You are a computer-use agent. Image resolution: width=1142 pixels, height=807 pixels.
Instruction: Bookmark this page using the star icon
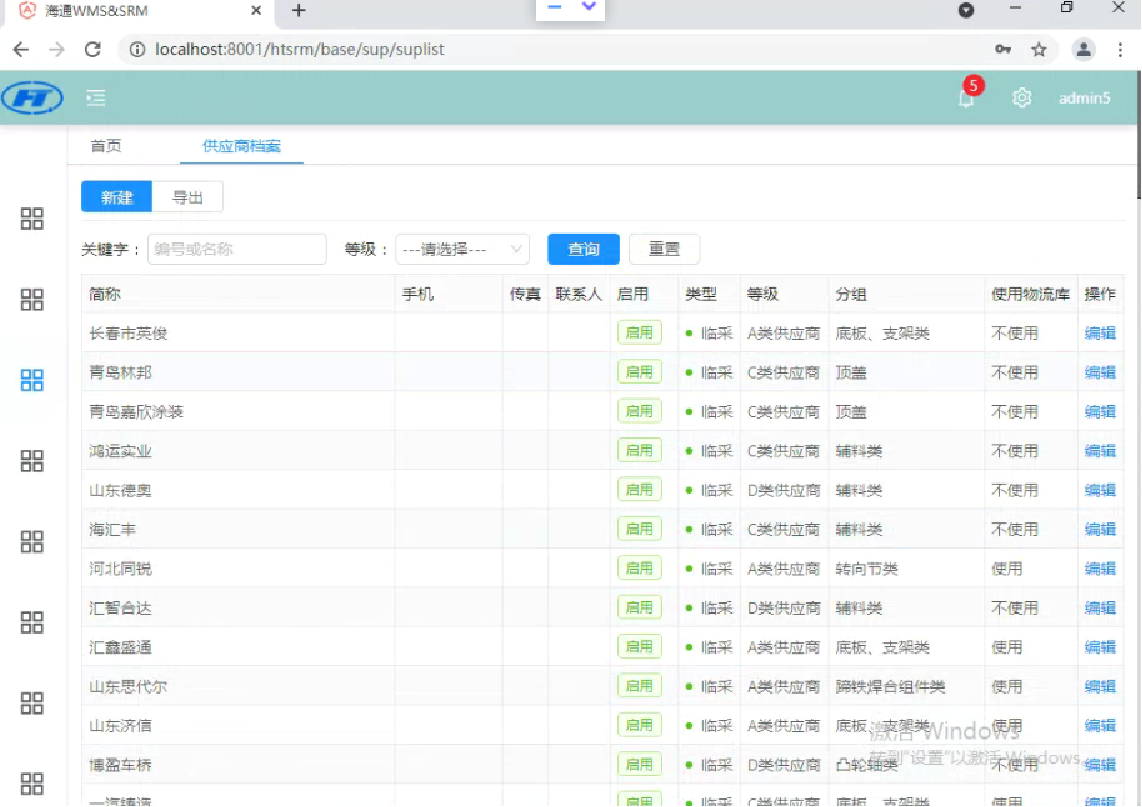tap(1039, 49)
